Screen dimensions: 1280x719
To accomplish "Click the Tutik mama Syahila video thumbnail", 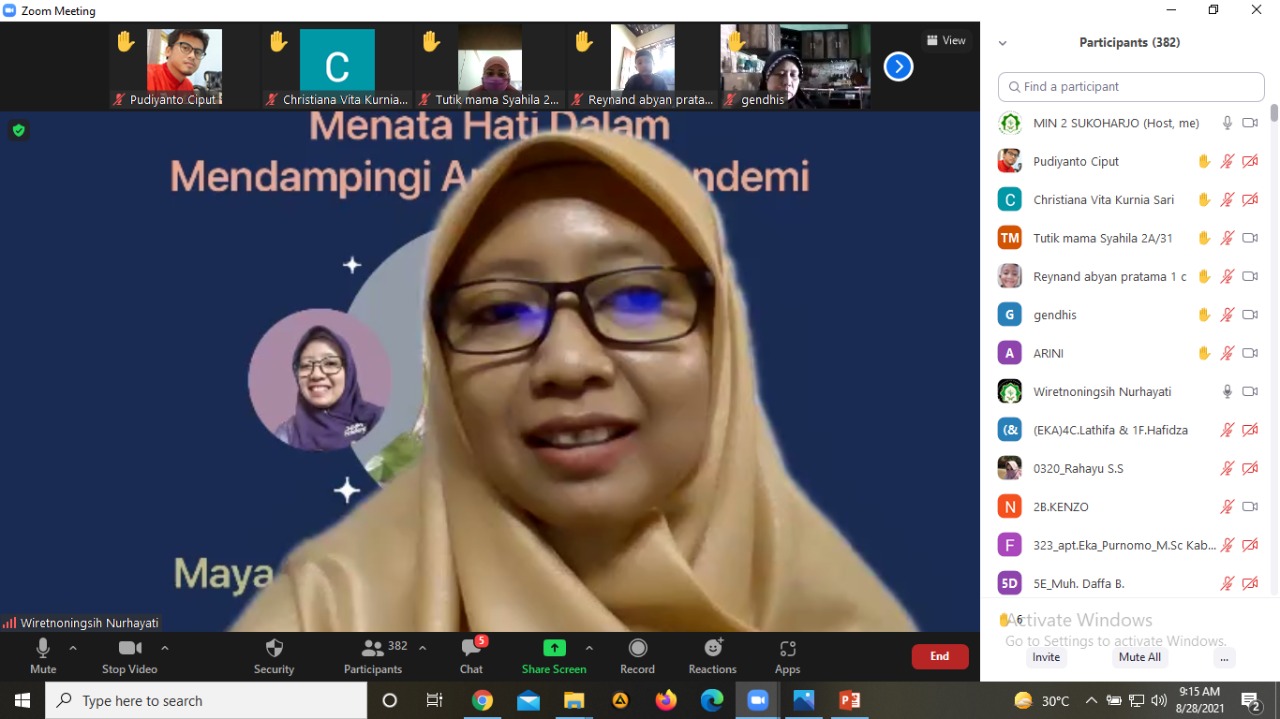I will point(490,67).
